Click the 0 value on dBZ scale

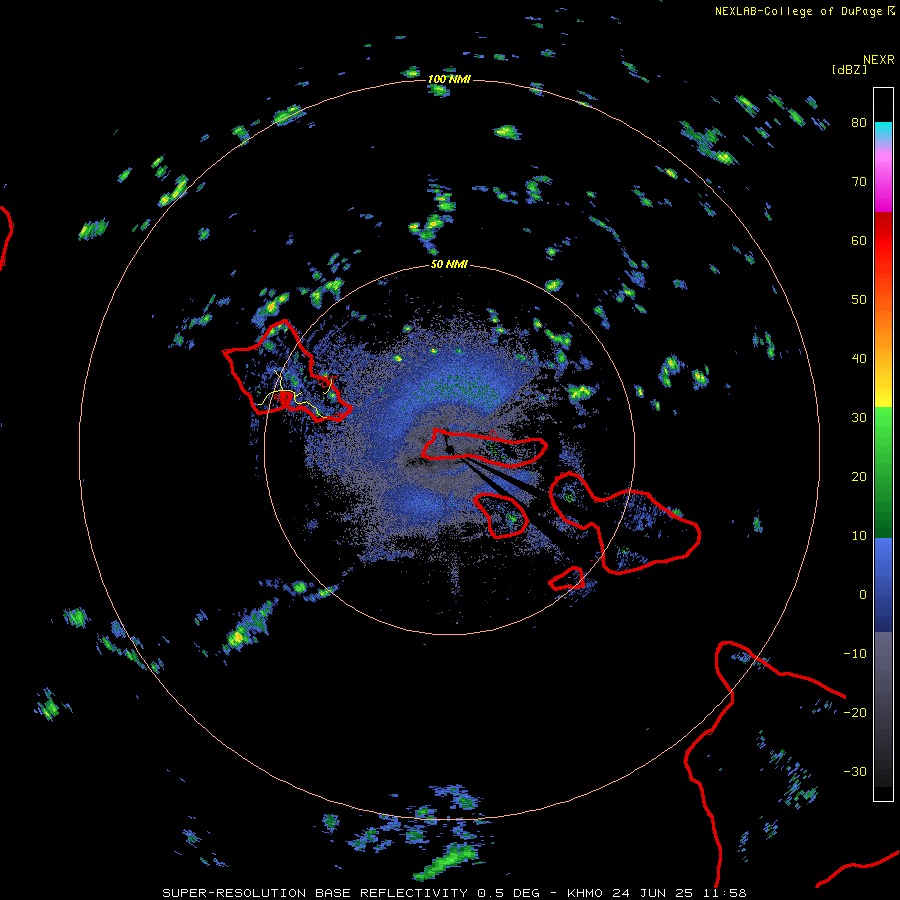(863, 595)
